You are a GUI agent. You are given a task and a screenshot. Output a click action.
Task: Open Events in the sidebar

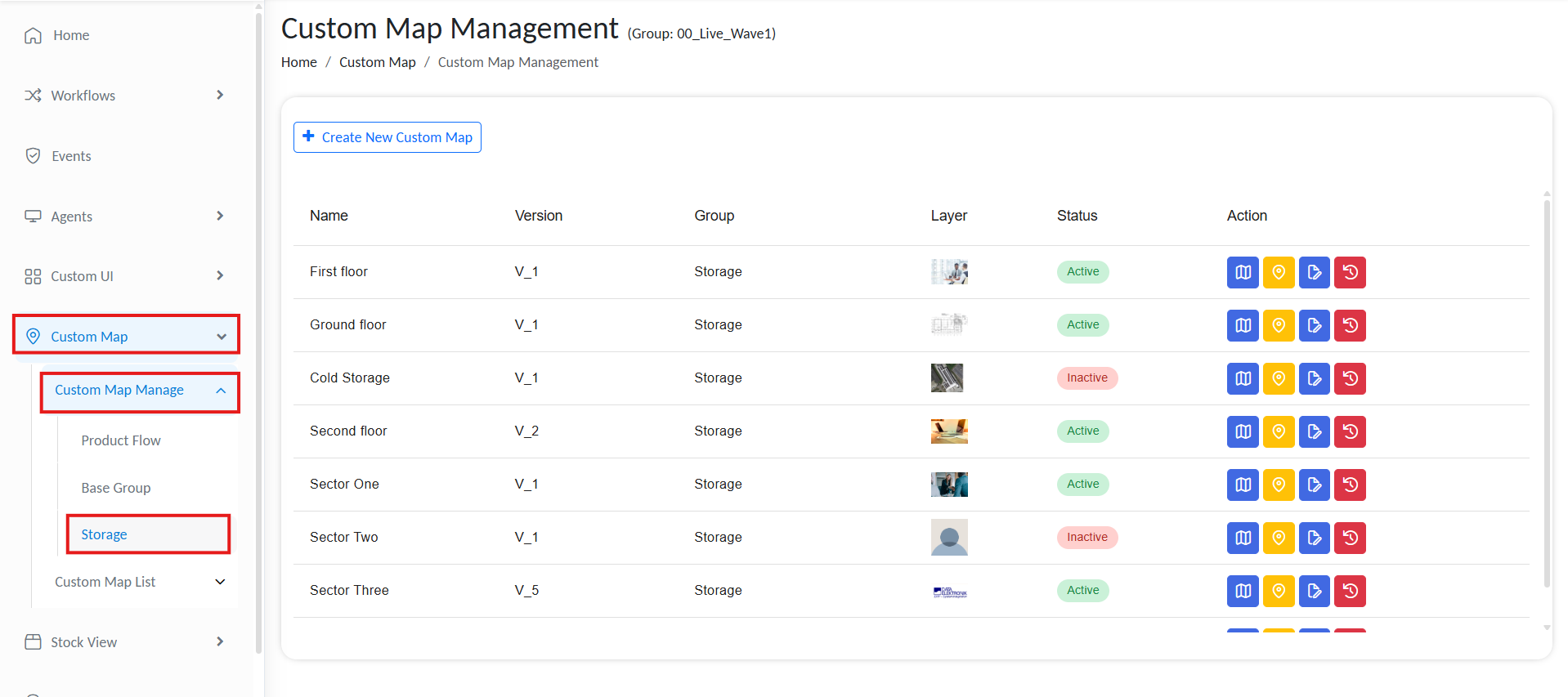[71, 156]
